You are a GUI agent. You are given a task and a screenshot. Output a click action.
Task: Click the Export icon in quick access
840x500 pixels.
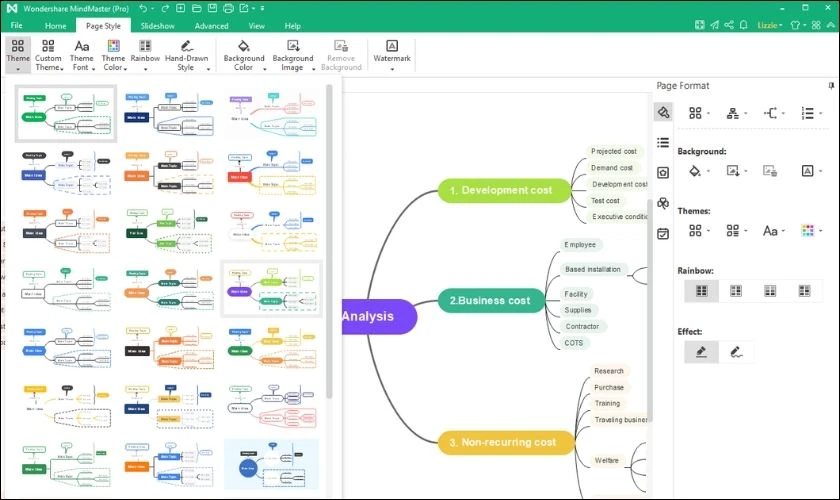[244, 8]
